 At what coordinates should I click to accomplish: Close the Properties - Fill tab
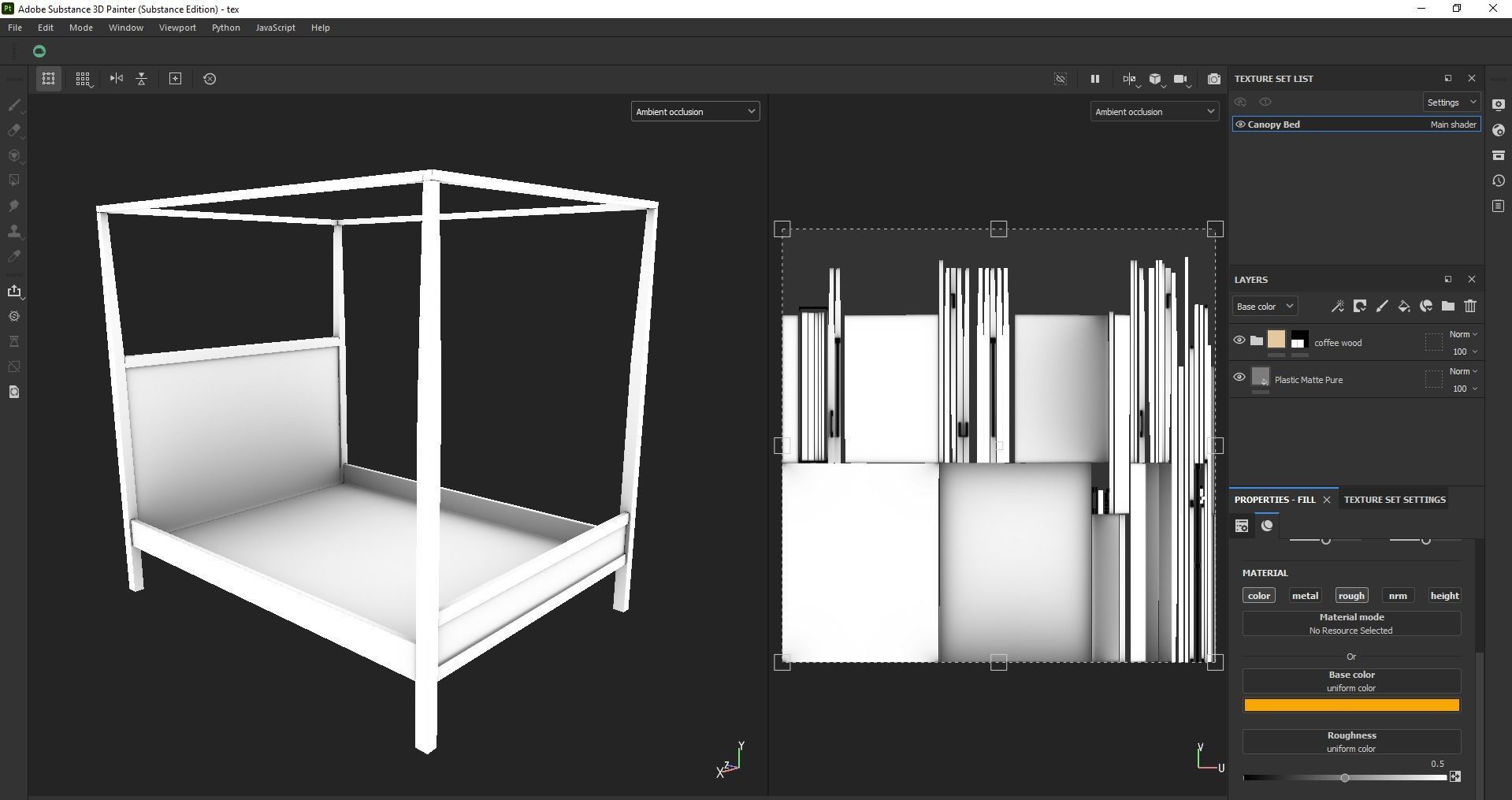1327,500
